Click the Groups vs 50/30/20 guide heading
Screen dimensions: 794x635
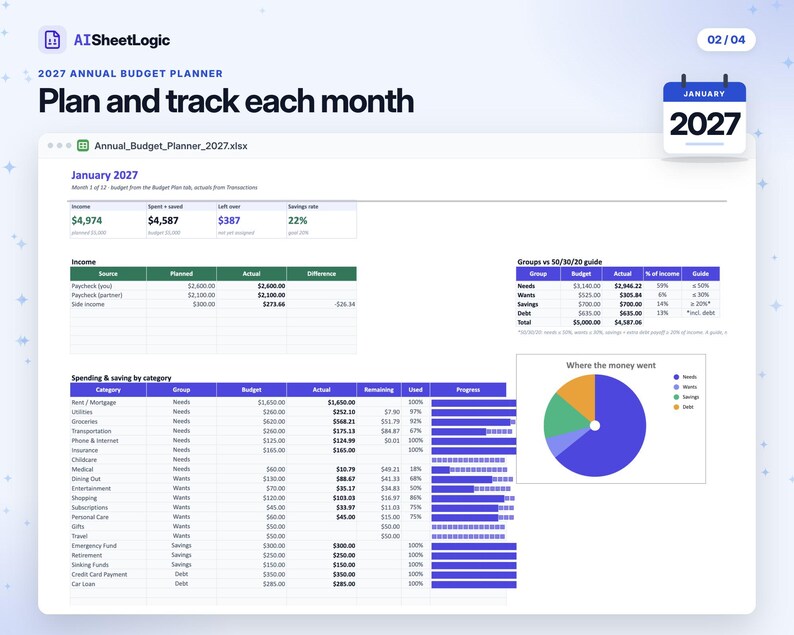pyautogui.click(x=560, y=262)
